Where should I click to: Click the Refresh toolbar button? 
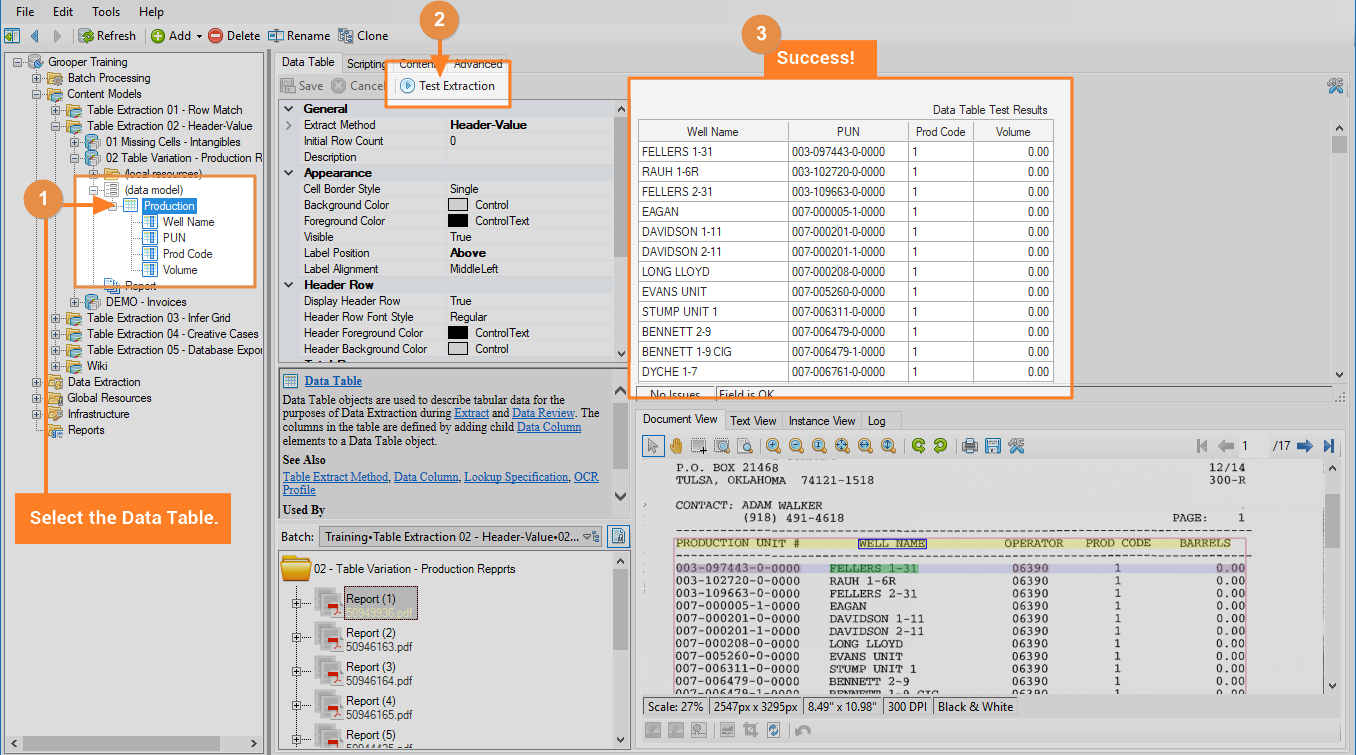[107, 36]
